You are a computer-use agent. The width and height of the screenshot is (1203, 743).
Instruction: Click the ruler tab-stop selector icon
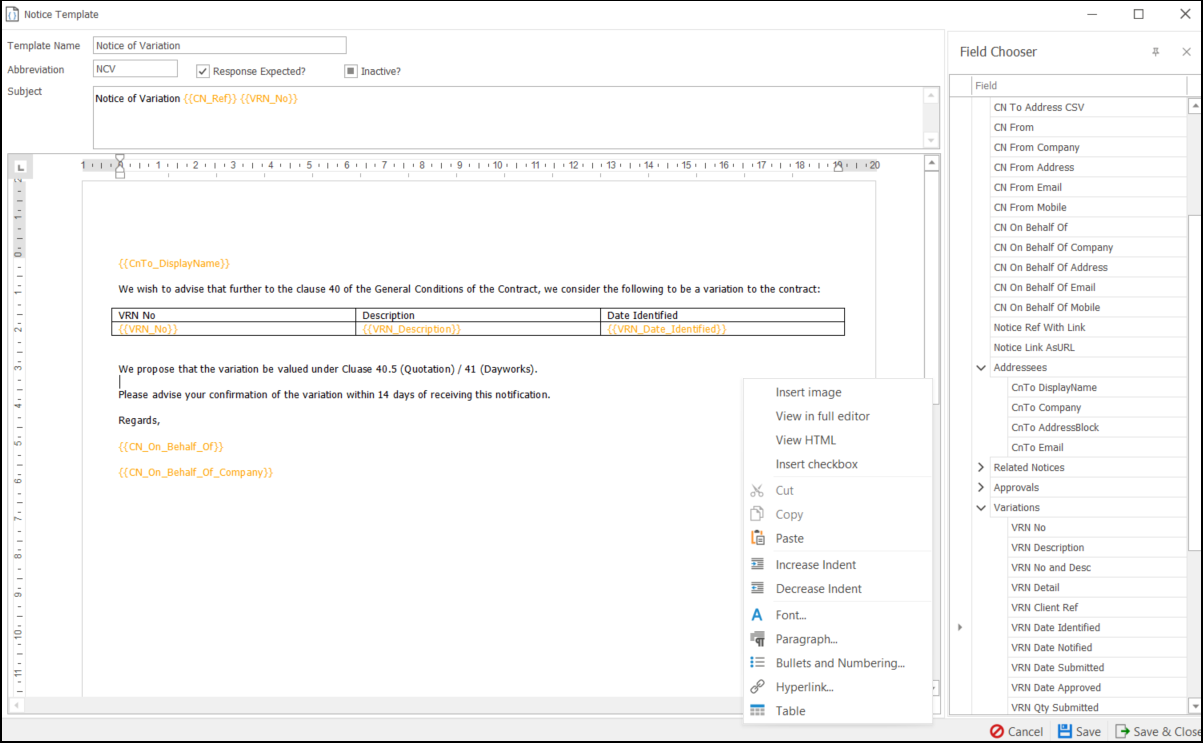pos(21,166)
